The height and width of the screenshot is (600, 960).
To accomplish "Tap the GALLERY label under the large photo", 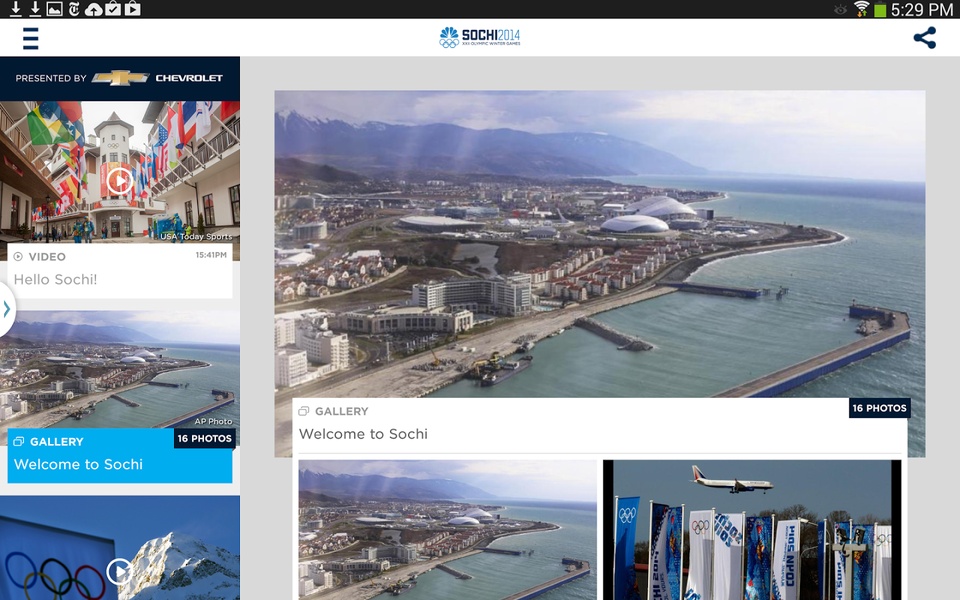I will 342,411.
